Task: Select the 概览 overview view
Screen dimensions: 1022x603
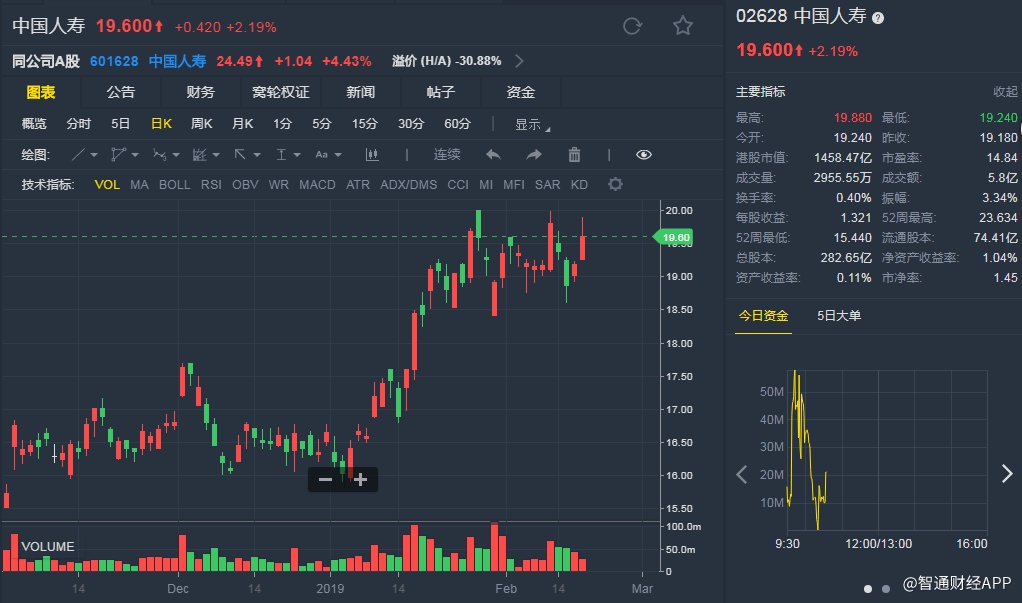Action: coord(34,124)
